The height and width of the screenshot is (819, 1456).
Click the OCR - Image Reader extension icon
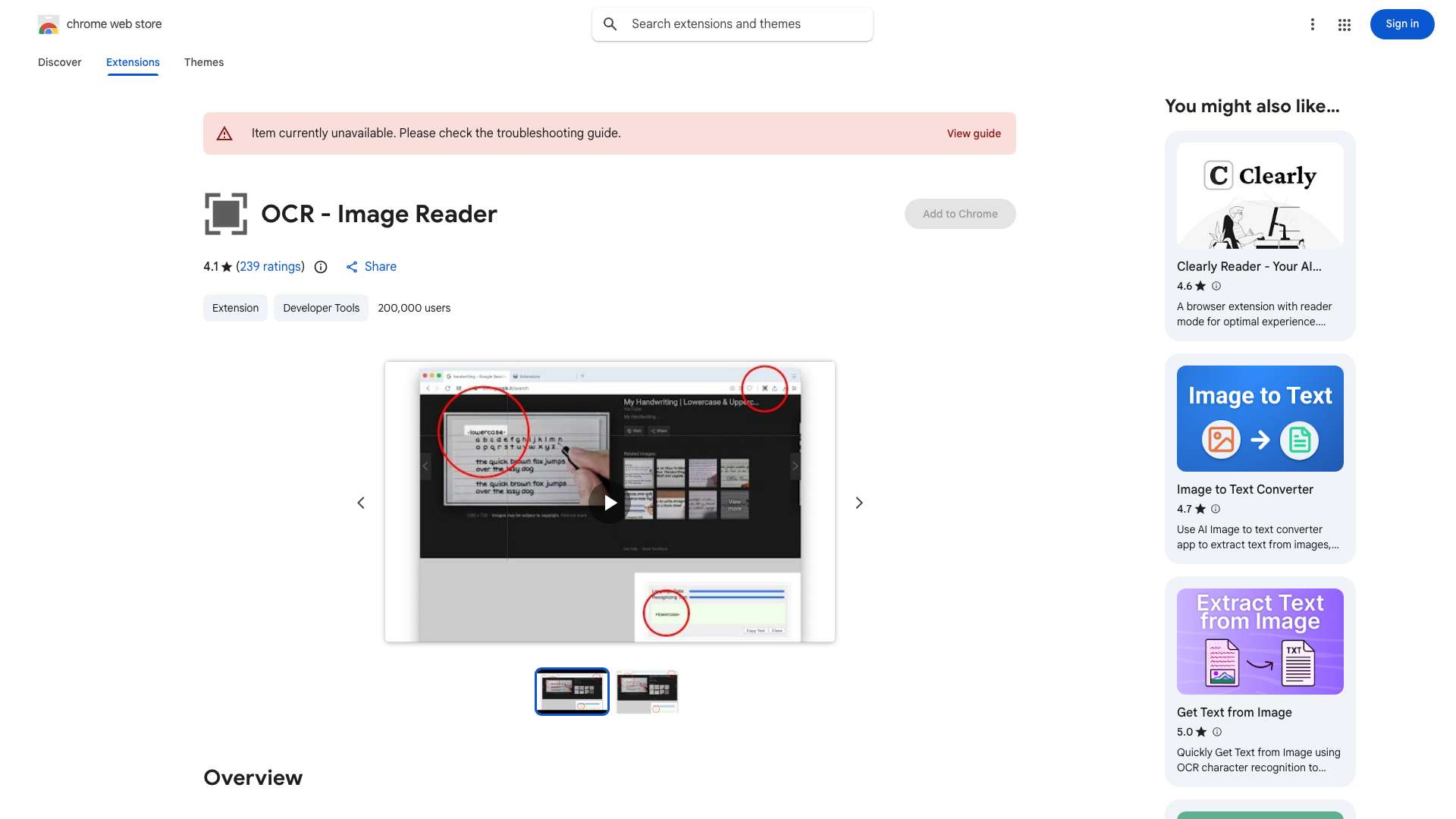pos(226,214)
